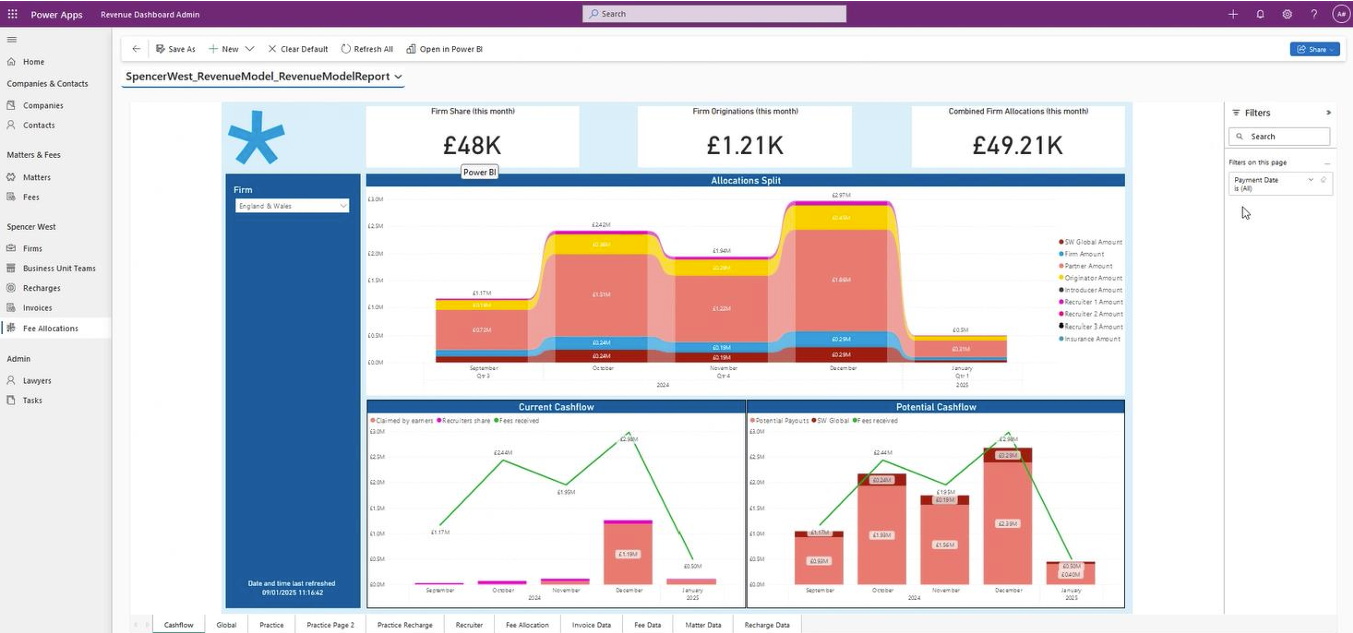Click Partner Amount legend item

tap(1085, 266)
